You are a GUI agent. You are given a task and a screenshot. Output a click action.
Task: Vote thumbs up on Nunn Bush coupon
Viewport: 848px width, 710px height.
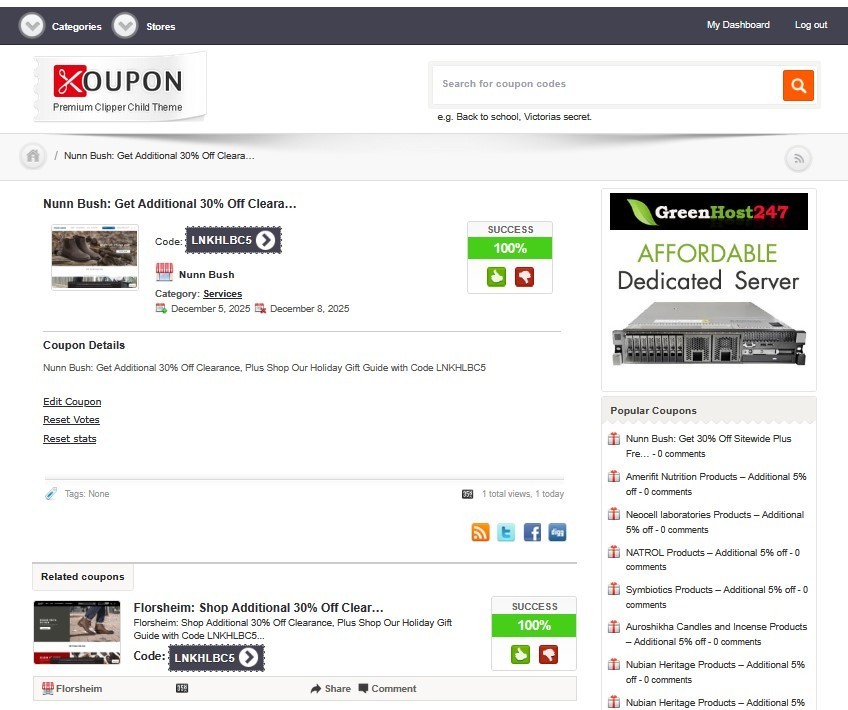coord(496,277)
